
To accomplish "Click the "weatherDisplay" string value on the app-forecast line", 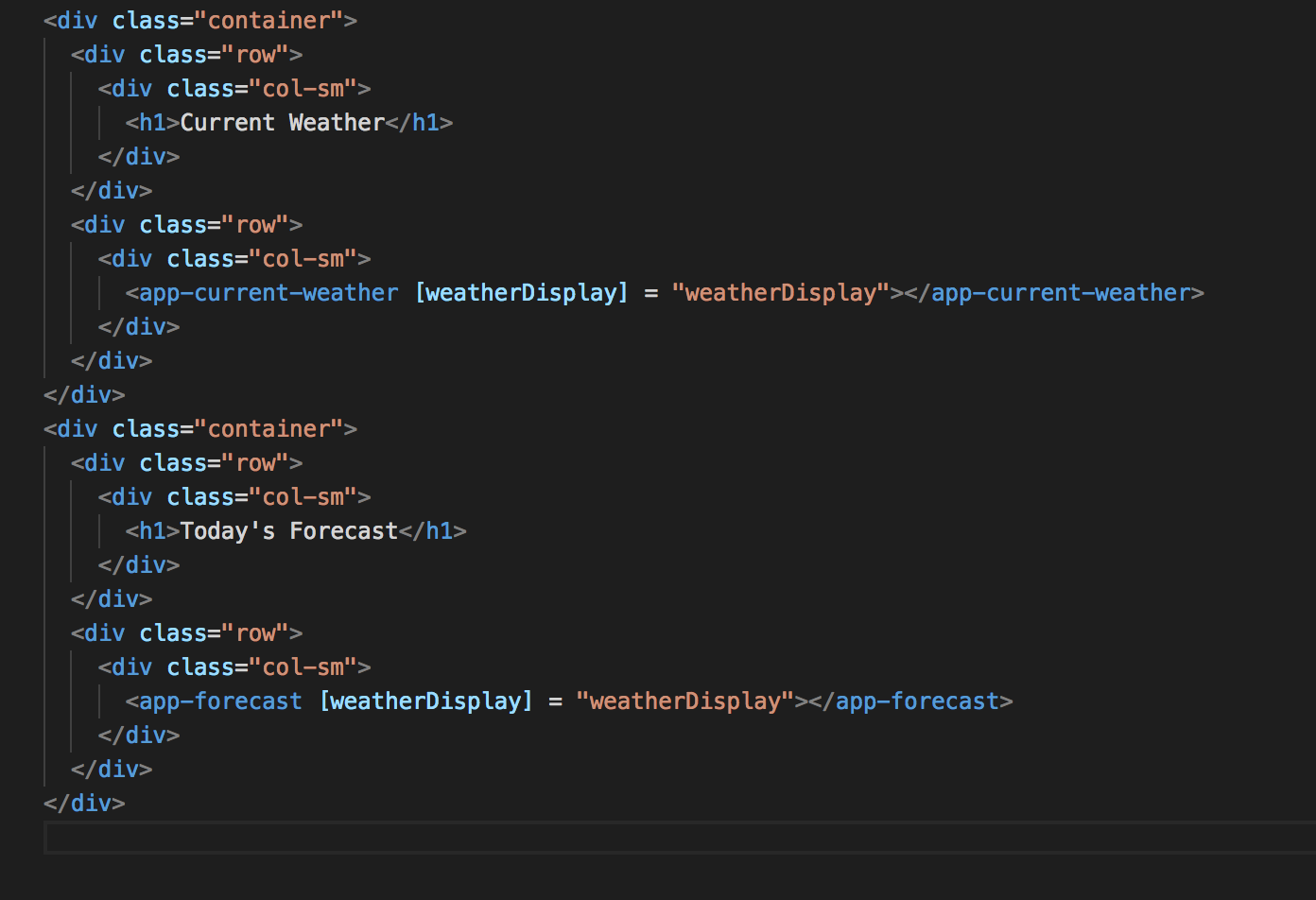I will tap(686, 701).
